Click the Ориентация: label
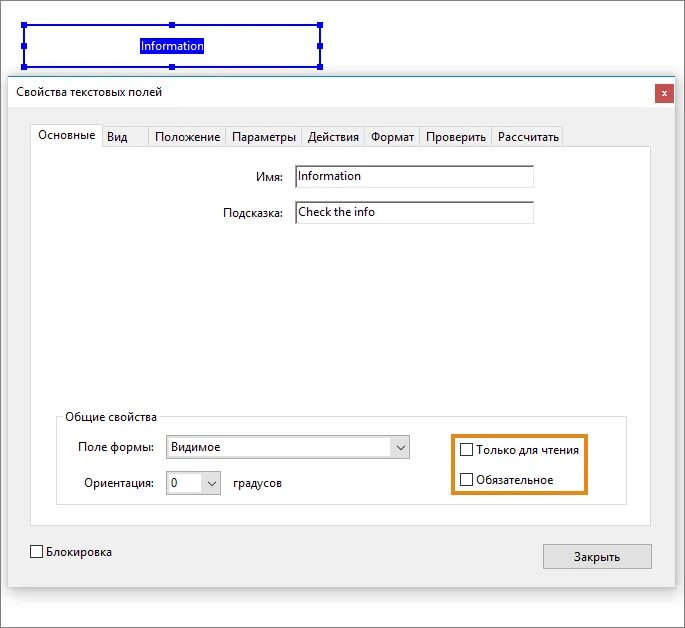 (x=119, y=483)
